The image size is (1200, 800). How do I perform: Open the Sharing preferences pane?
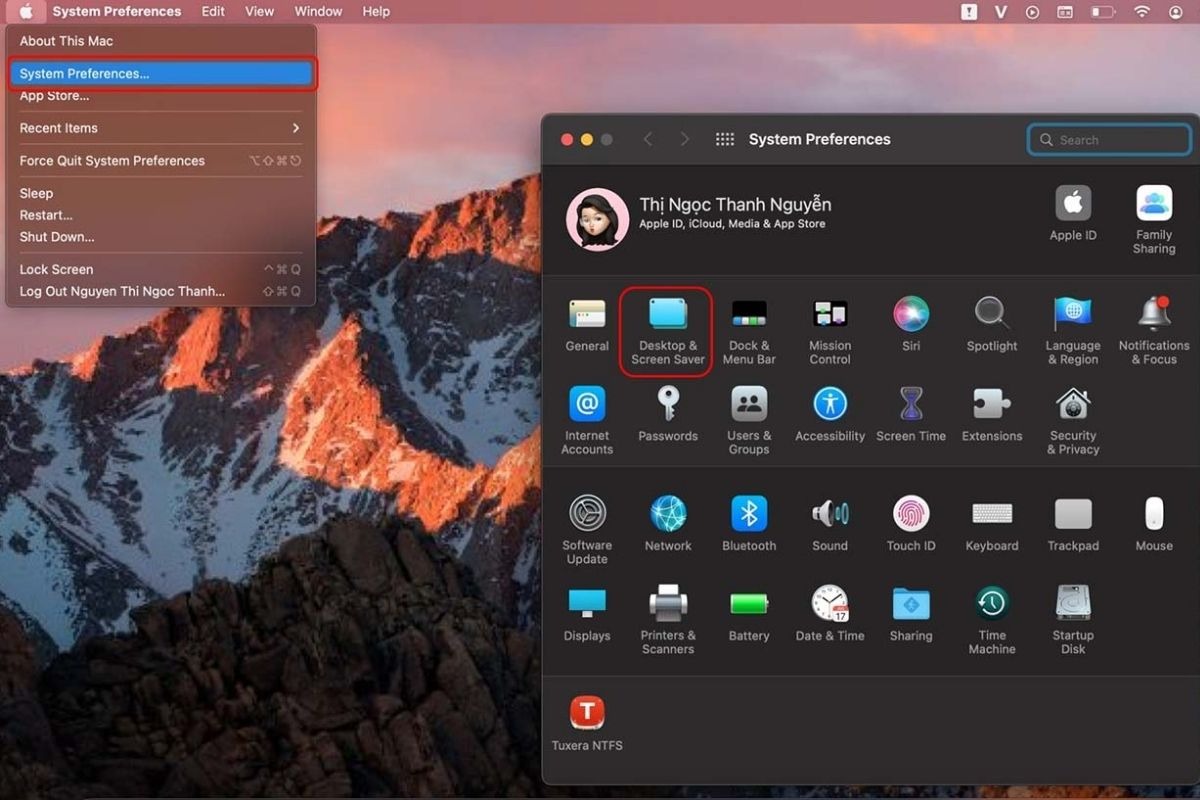(911, 615)
